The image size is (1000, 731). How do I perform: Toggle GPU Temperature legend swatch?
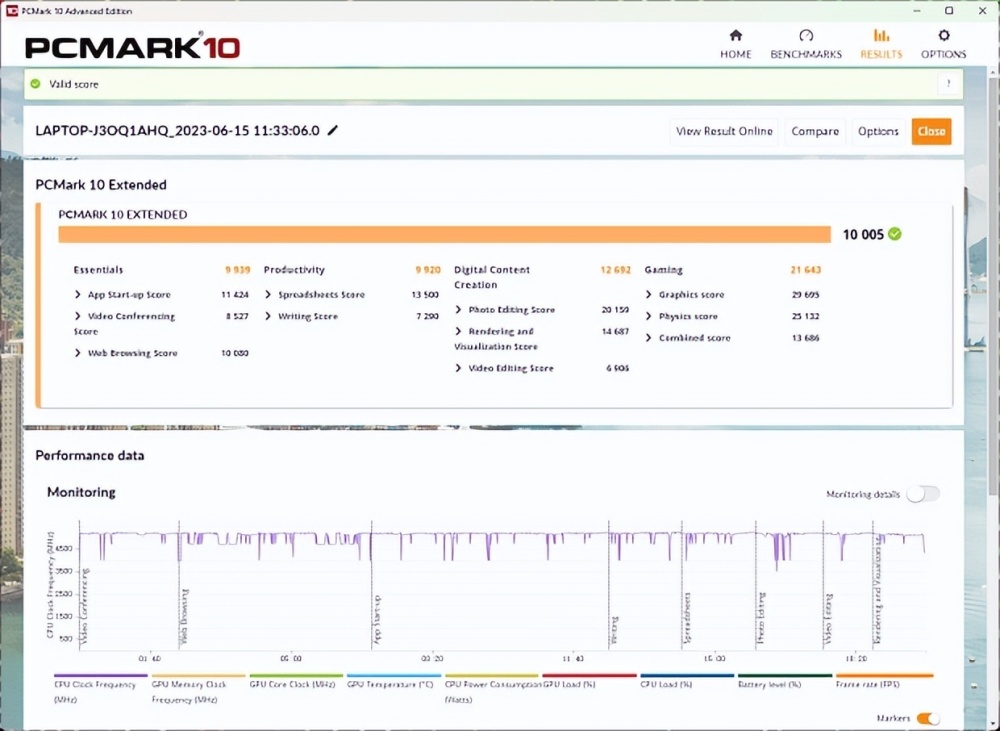393,675
